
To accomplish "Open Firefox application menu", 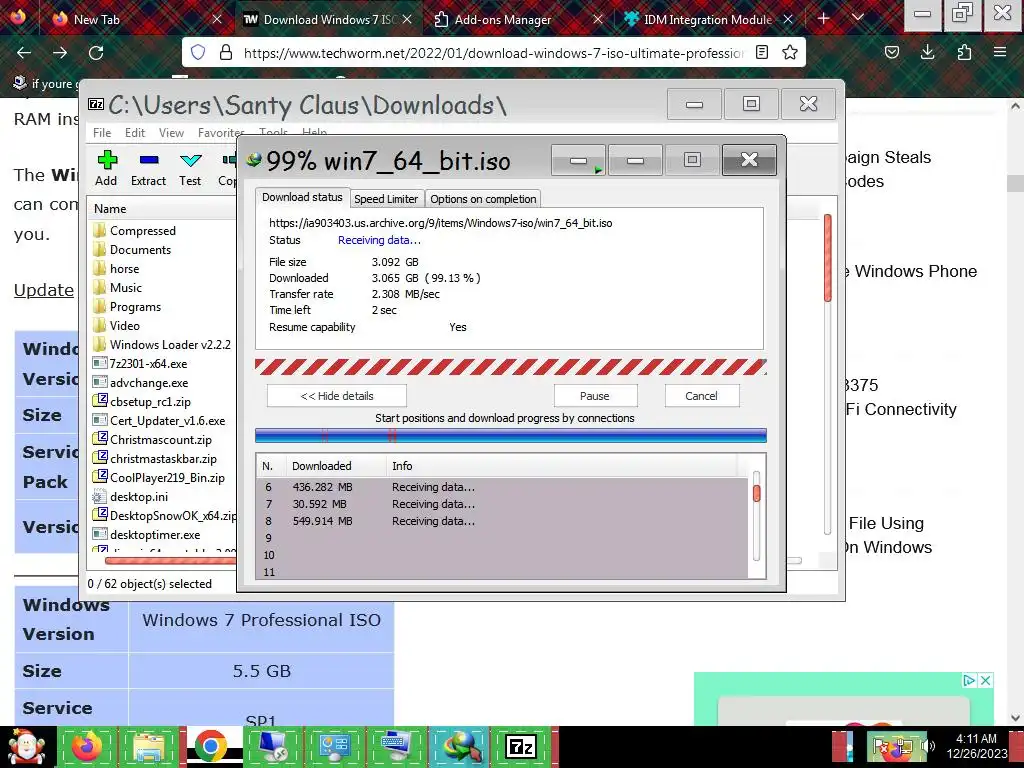I will tap(1000, 52).
